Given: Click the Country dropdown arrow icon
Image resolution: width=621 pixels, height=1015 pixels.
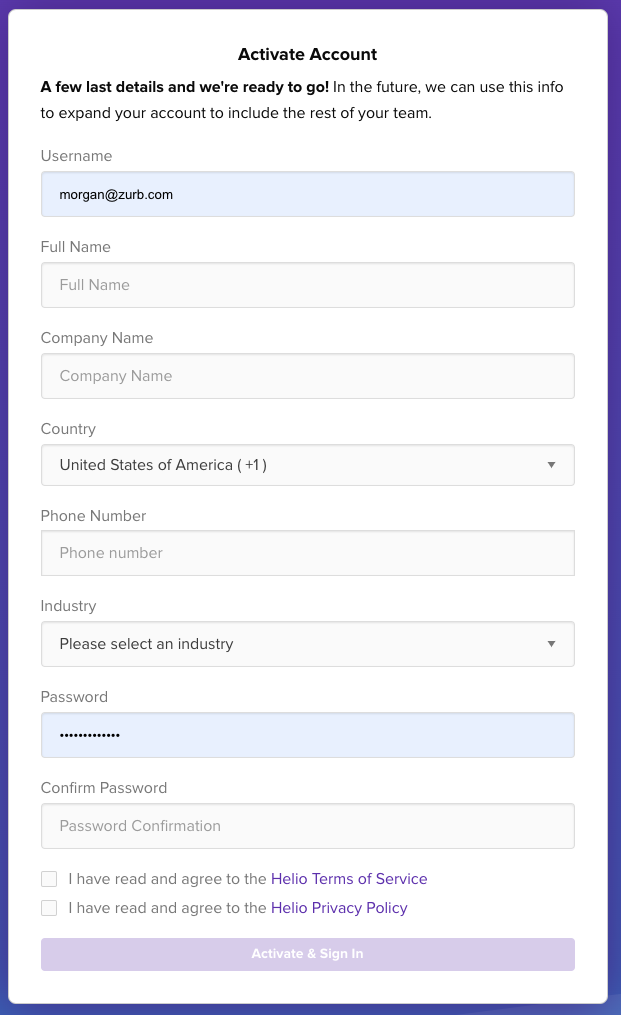Looking at the screenshot, I should (x=551, y=465).
